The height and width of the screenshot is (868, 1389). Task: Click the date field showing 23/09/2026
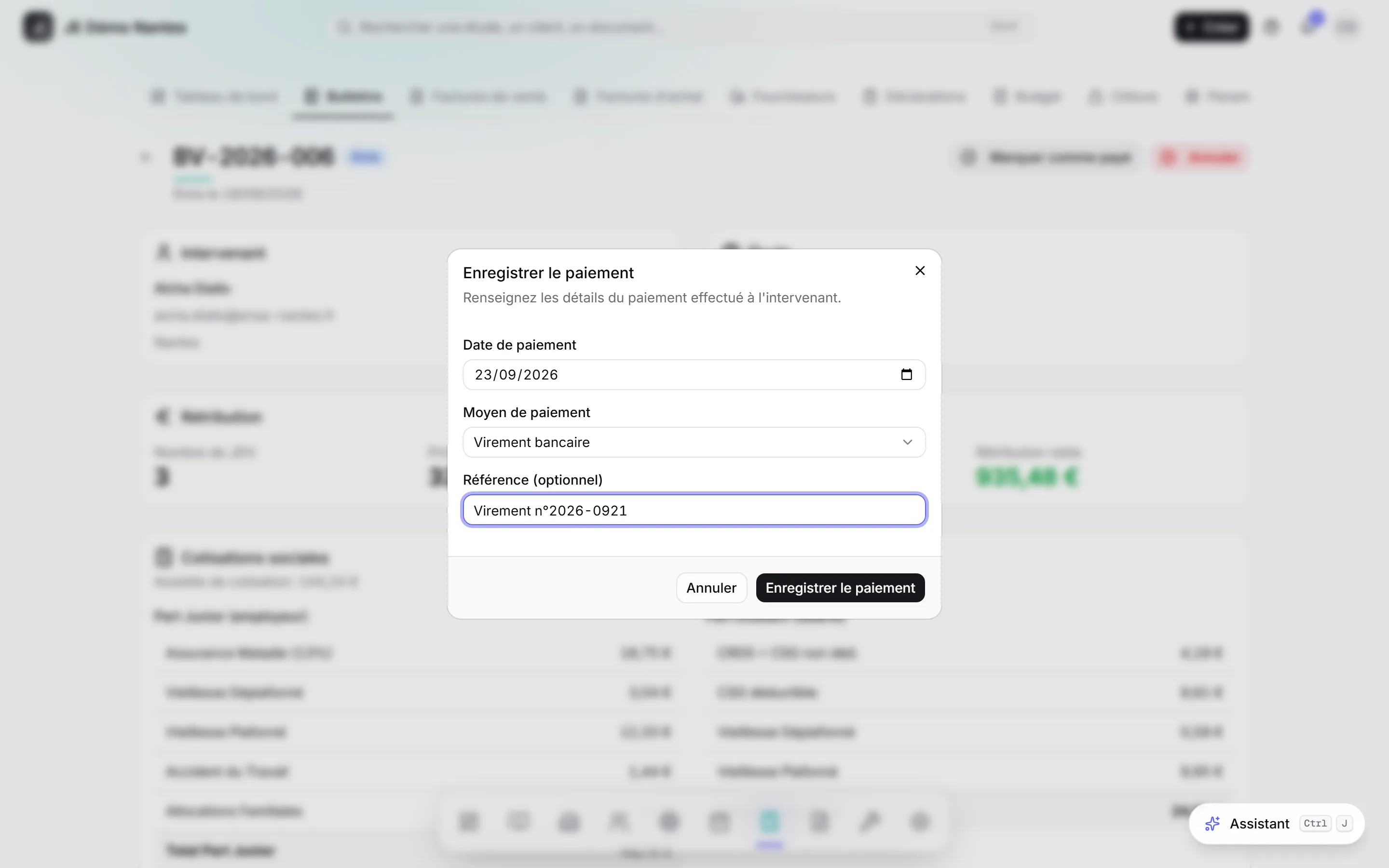click(x=694, y=374)
